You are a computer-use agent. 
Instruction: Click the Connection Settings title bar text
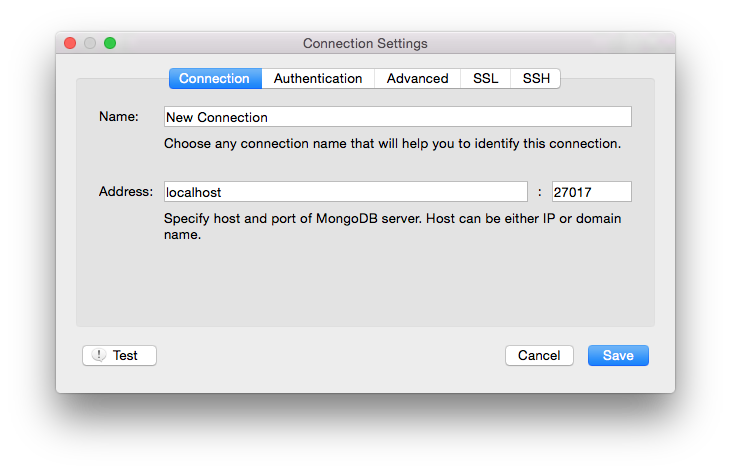(365, 44)
